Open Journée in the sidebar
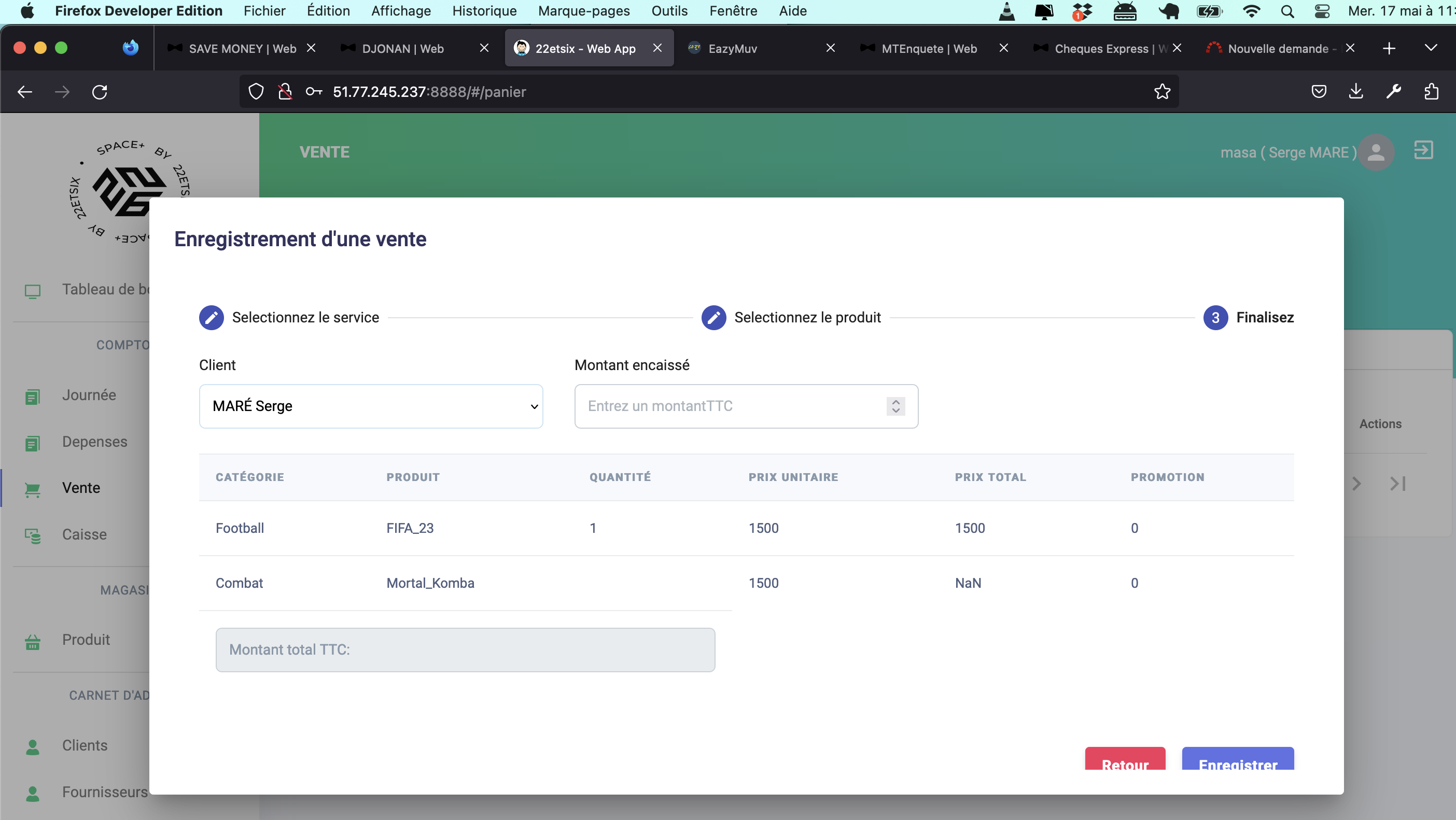1456x820 pixels. click(x=89, y=395)
